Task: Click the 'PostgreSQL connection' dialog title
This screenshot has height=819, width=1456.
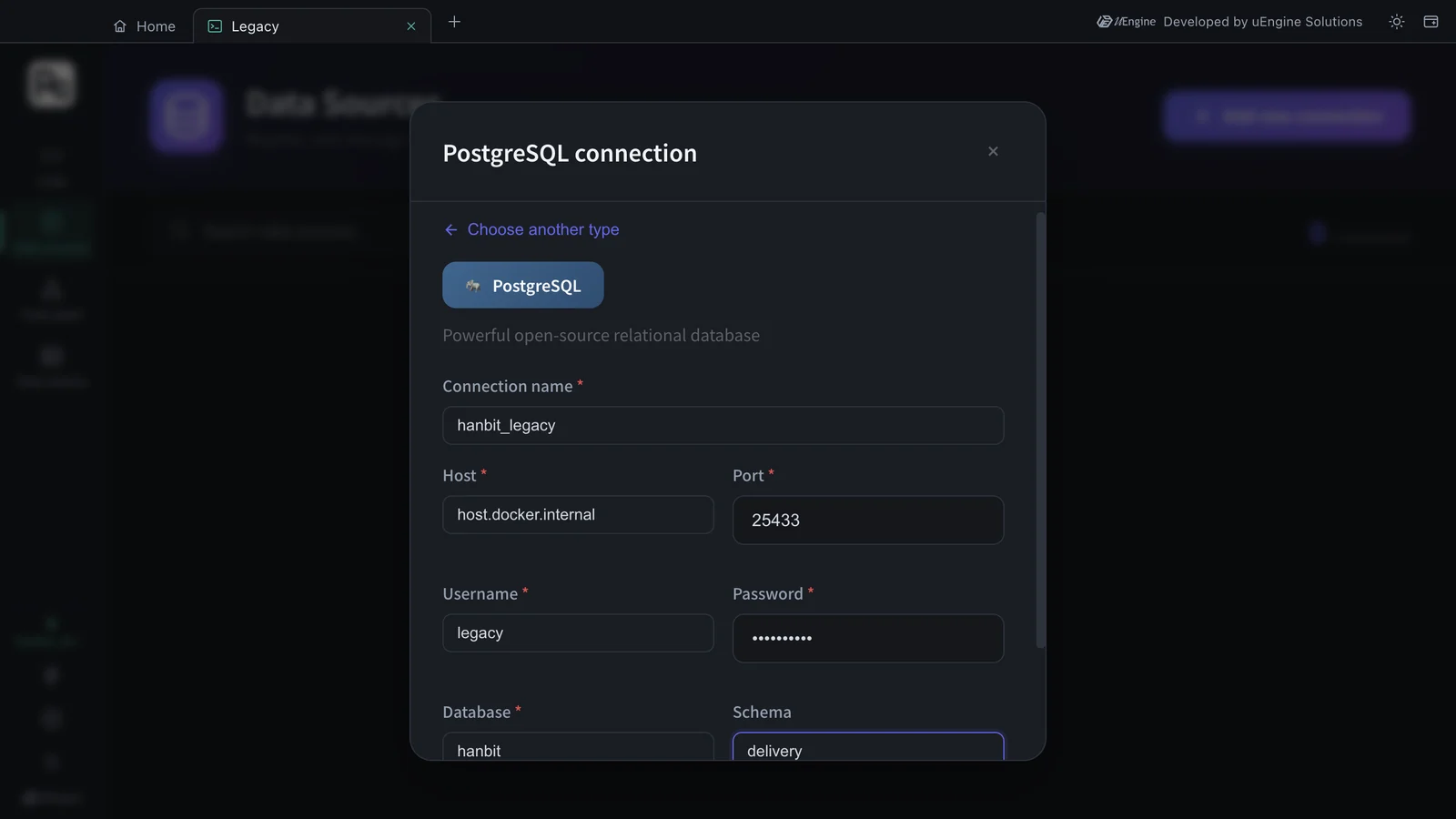Action: pyautogui.click(x=570, y=153)
